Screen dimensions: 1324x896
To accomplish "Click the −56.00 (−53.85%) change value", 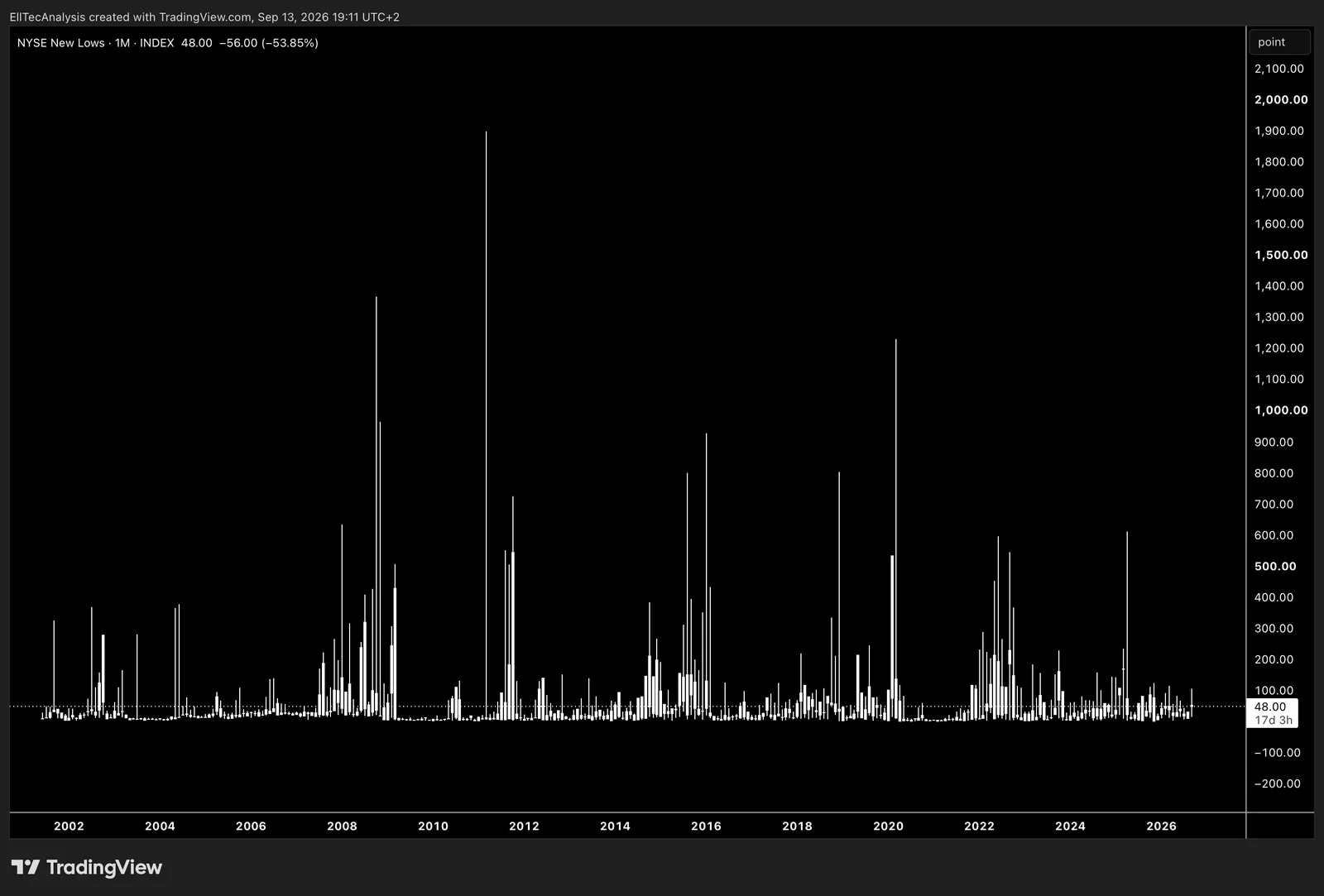I will click(x=269, y=43).
